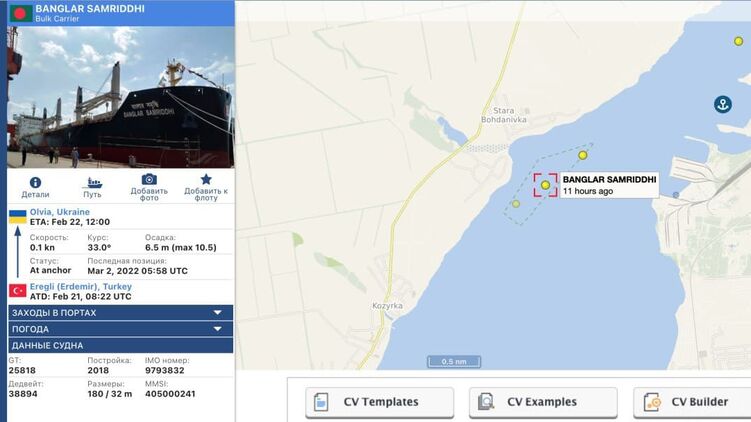Screen dimensions: 751x422
Task: Expand the ЗАХОДЫ В ПОРТАХ section
Action: pyautogui.click(x=121, y=313)
